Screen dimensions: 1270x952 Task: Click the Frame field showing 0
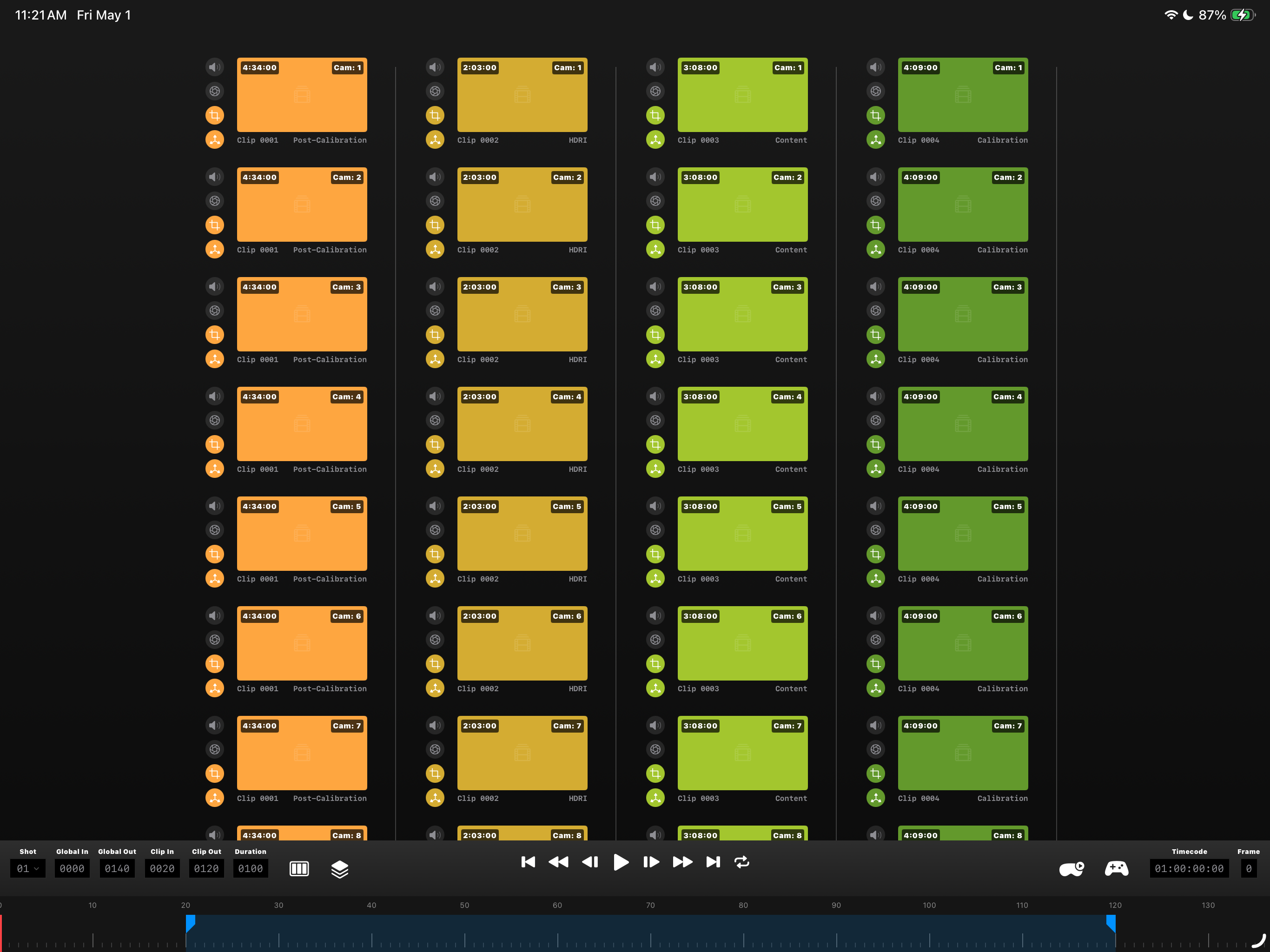tap(1249, 868)
